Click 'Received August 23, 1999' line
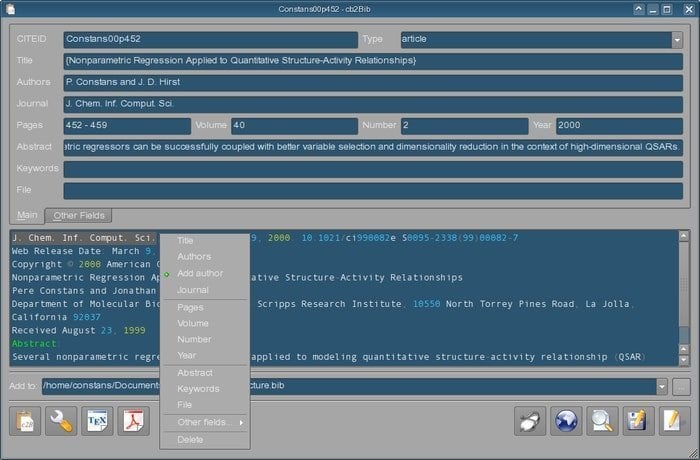The height and width of the screenshot is (460, 700). pos(79,330)
